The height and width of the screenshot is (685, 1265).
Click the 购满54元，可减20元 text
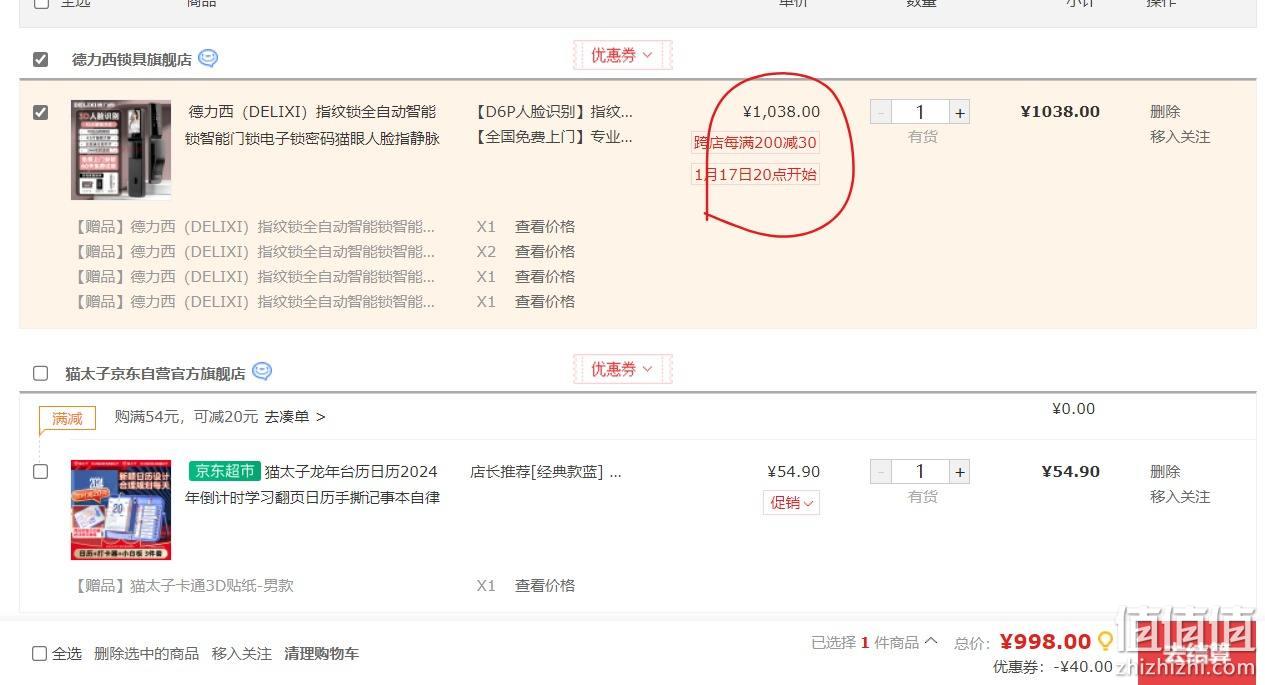186,417
